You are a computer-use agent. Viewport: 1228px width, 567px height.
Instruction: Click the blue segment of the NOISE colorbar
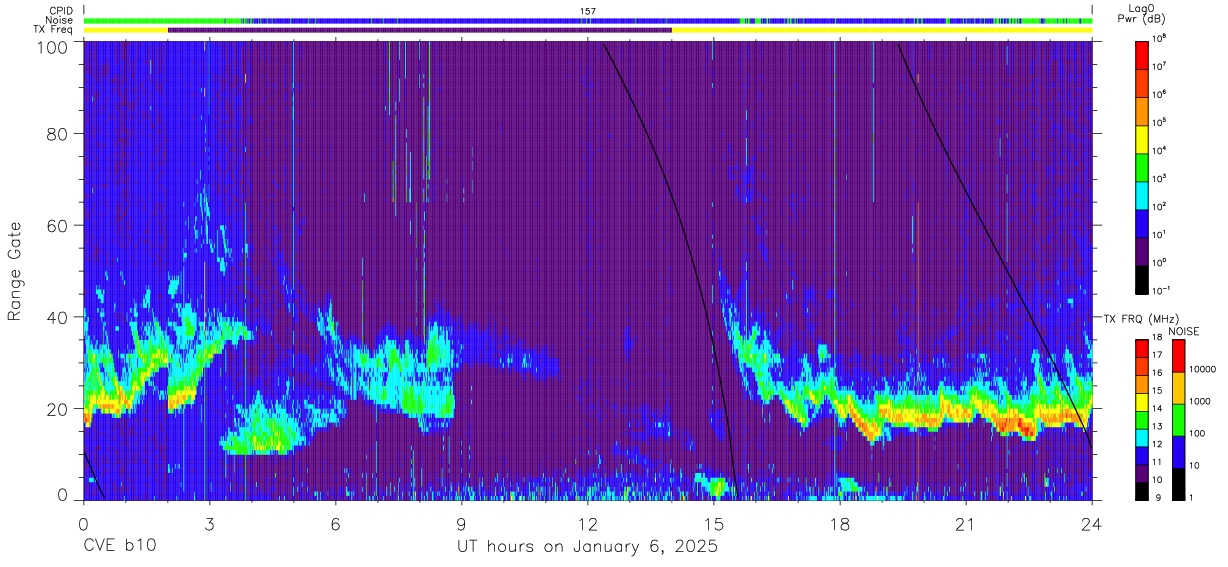tap(1178, 452)
